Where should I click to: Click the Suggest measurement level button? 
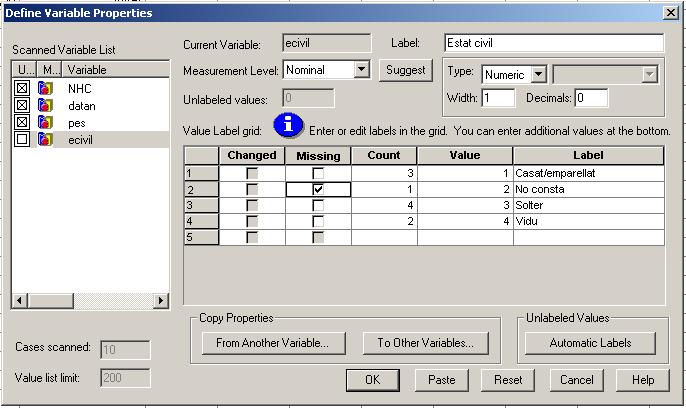coord(405,71)
